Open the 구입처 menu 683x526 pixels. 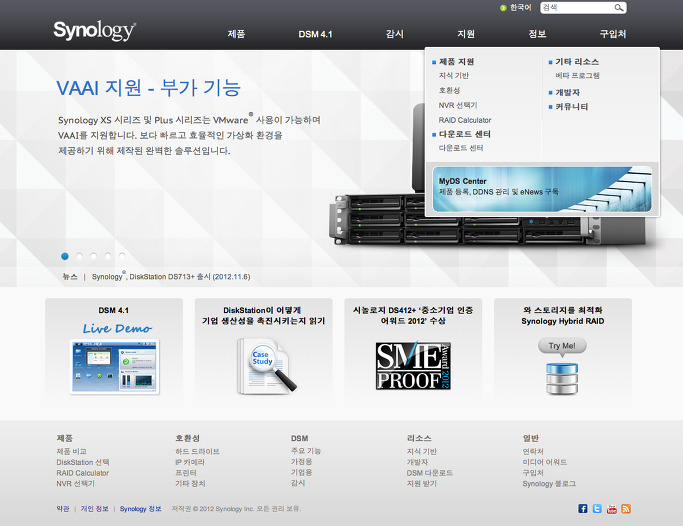tap(613, 34)
